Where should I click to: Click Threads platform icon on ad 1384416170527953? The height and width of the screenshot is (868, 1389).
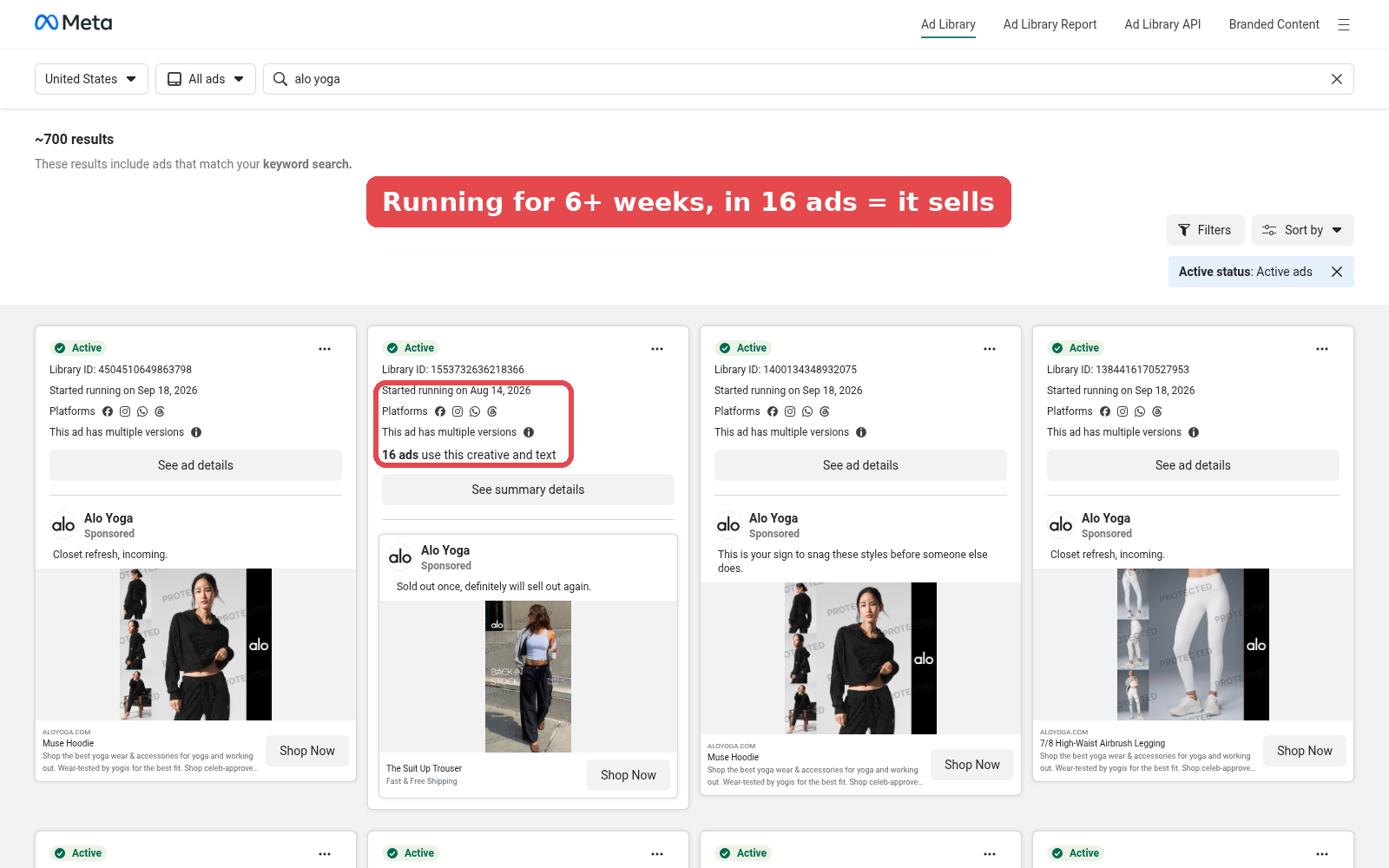tap(1157, 411)
